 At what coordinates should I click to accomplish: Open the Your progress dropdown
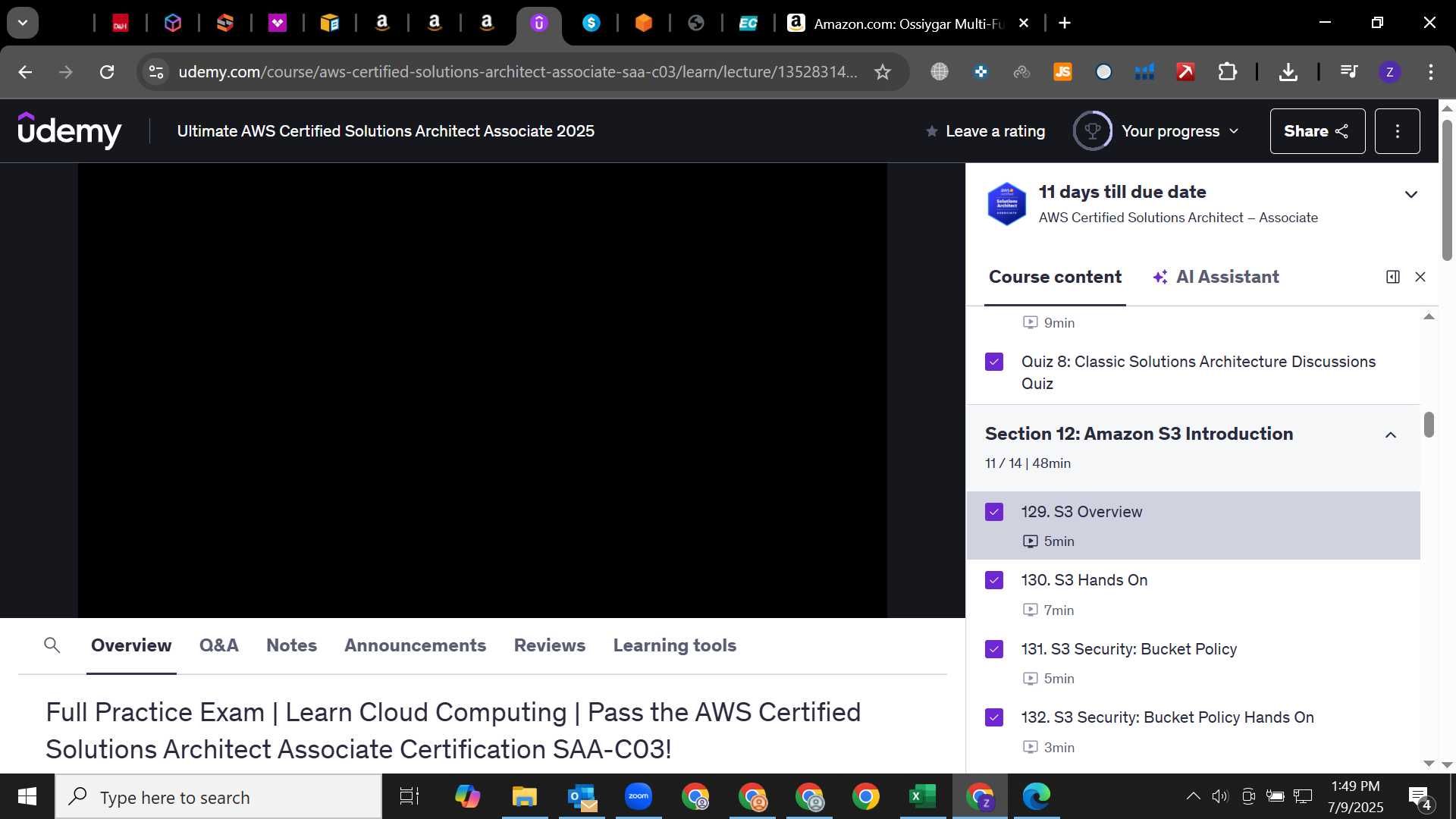tap(1179, 131)
